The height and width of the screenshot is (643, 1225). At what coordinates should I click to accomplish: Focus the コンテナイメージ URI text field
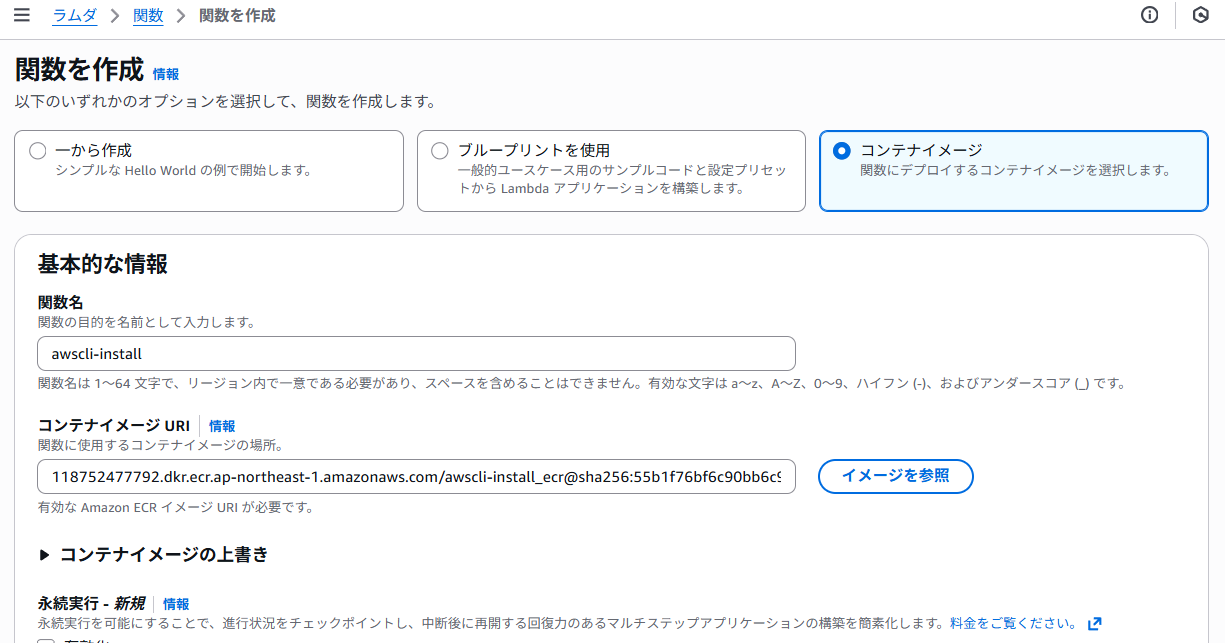pos(416,477)
